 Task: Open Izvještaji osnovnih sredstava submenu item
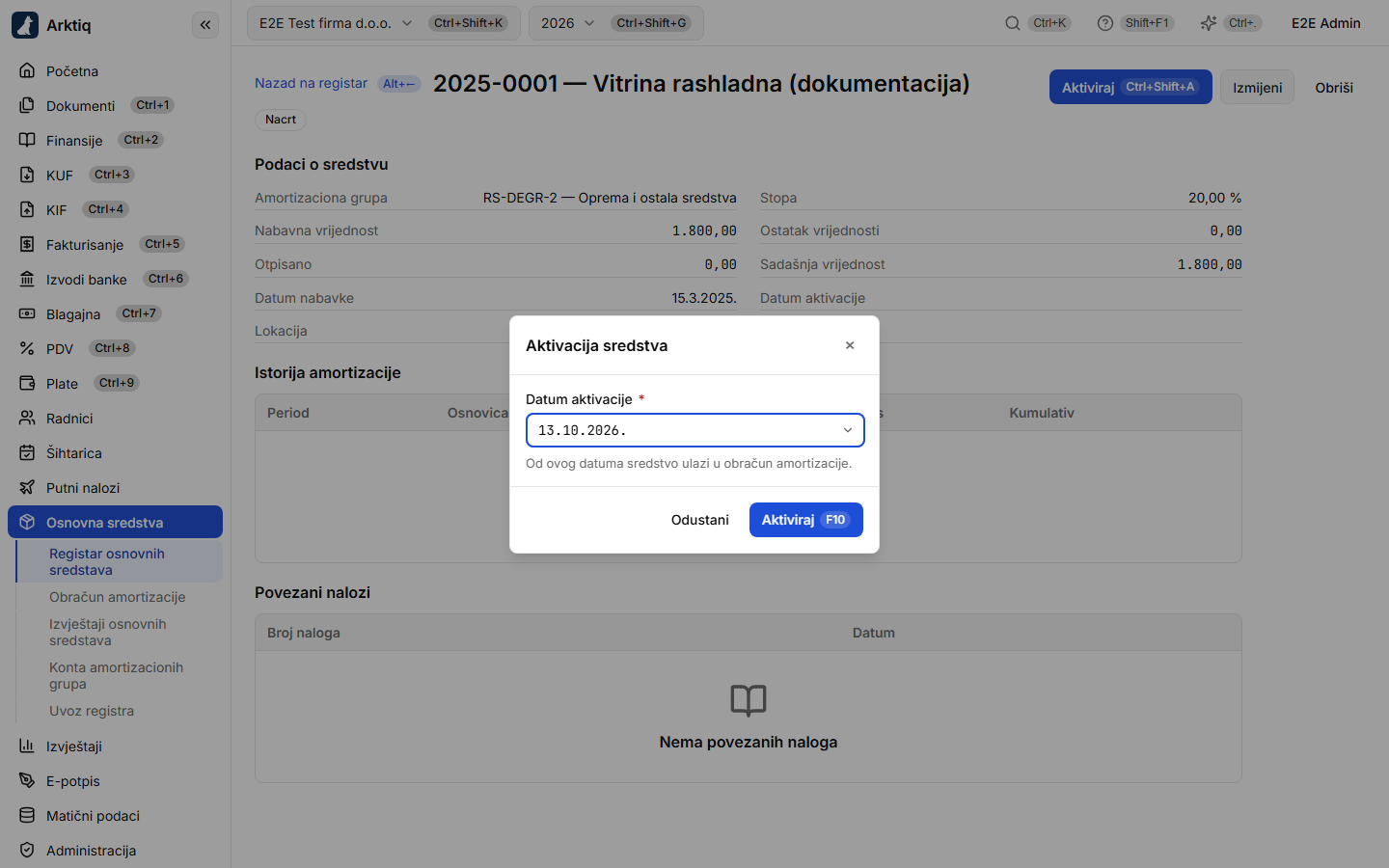[120, 632]
